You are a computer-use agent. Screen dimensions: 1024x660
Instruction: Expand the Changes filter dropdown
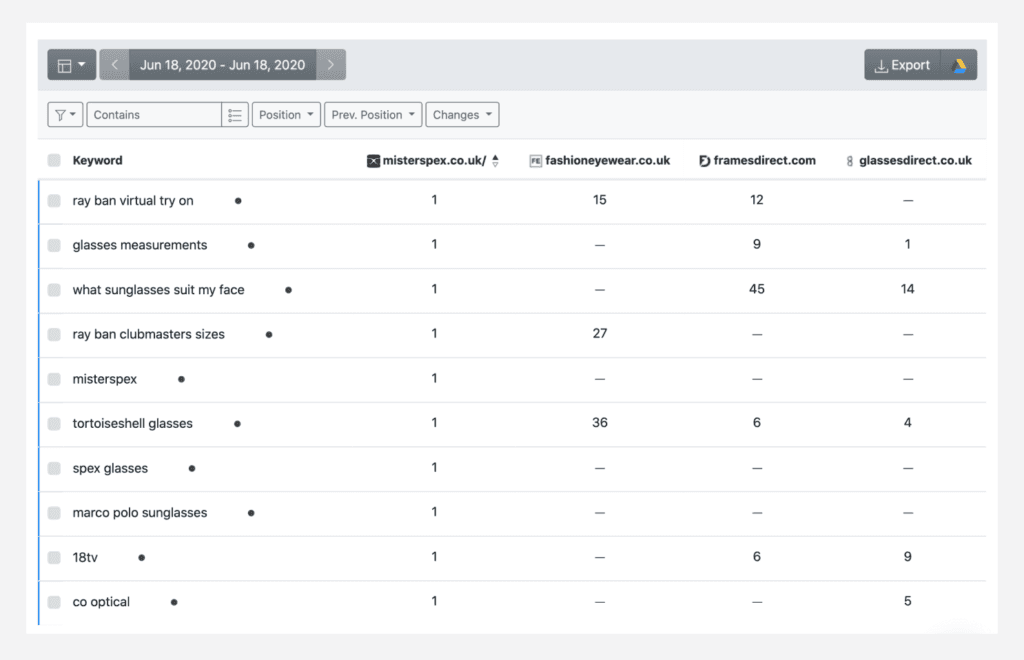click(462, 115)
